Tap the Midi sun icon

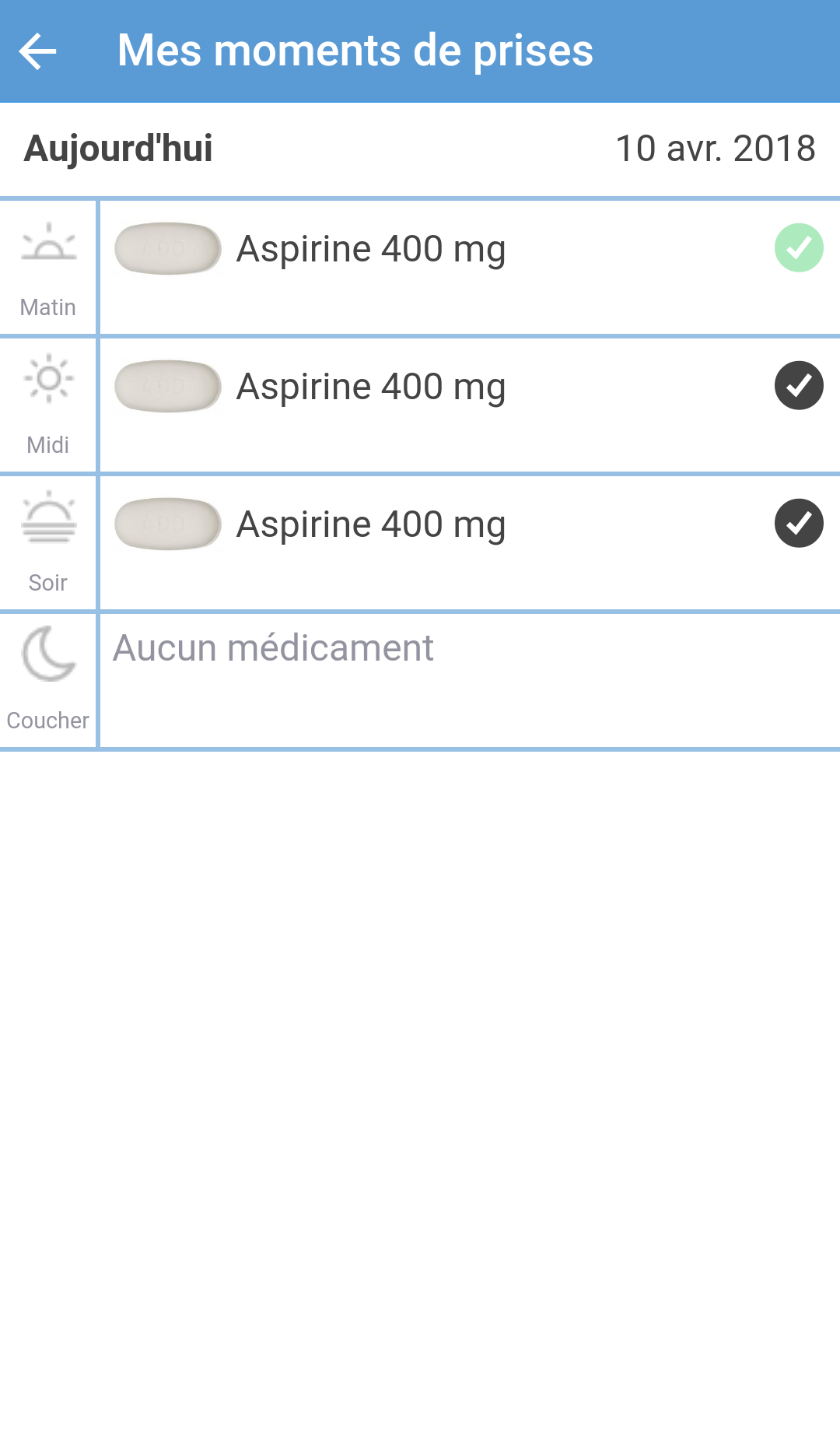point(49,379)
